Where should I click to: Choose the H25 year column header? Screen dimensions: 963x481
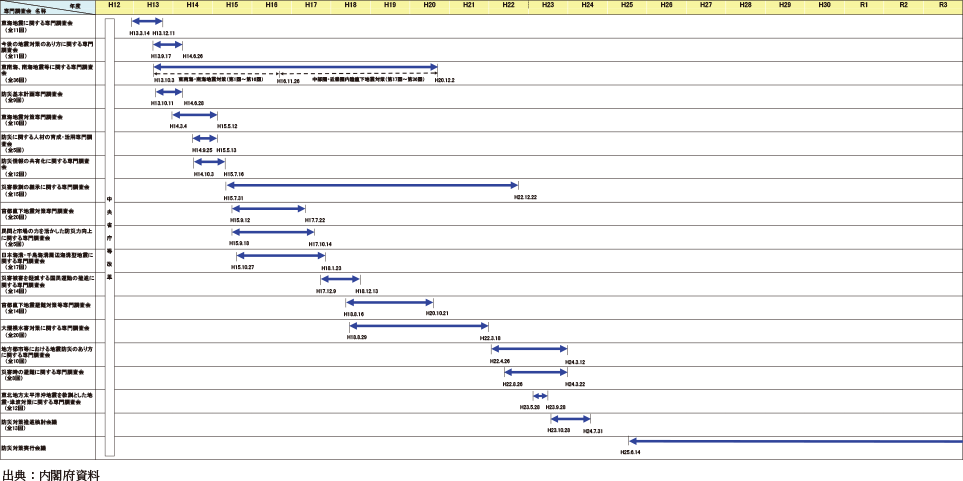point(626,4)
